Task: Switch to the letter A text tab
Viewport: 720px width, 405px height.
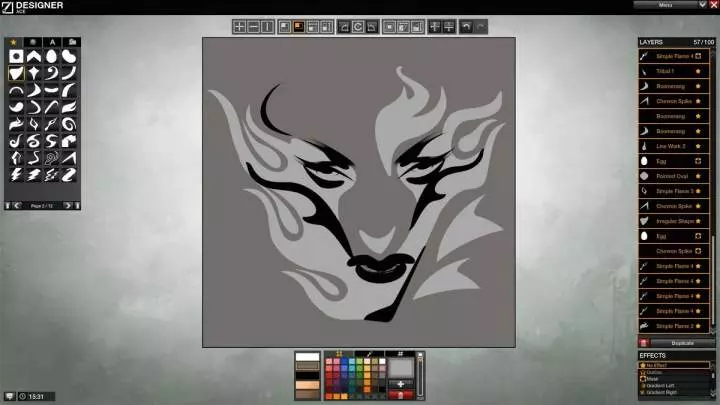Action: point(52,41)
